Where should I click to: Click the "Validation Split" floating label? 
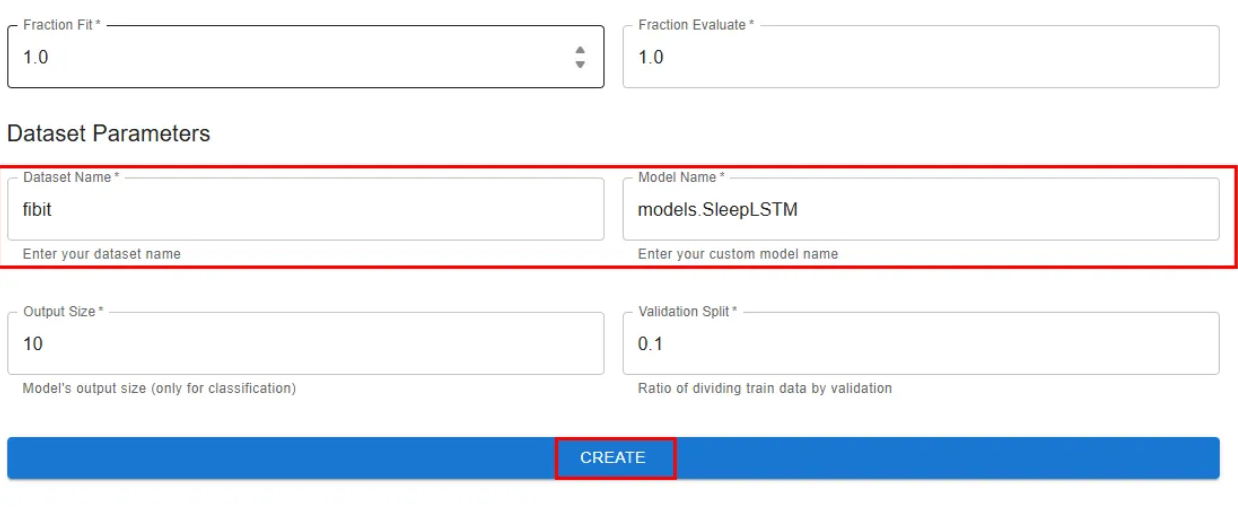tap(687, 311)
